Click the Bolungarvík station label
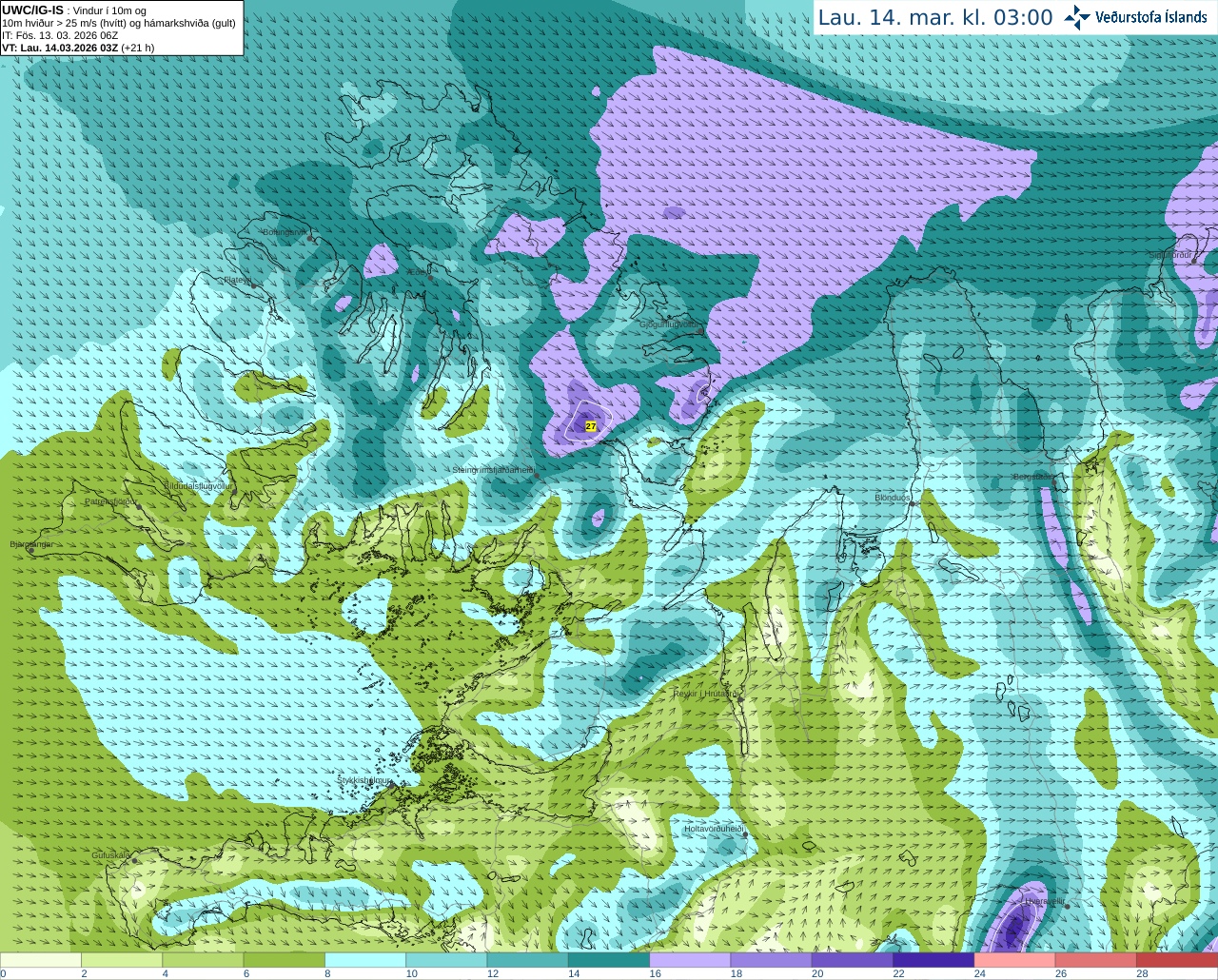The height and width of the screenshot is (980, 1218). click(284, 232)
